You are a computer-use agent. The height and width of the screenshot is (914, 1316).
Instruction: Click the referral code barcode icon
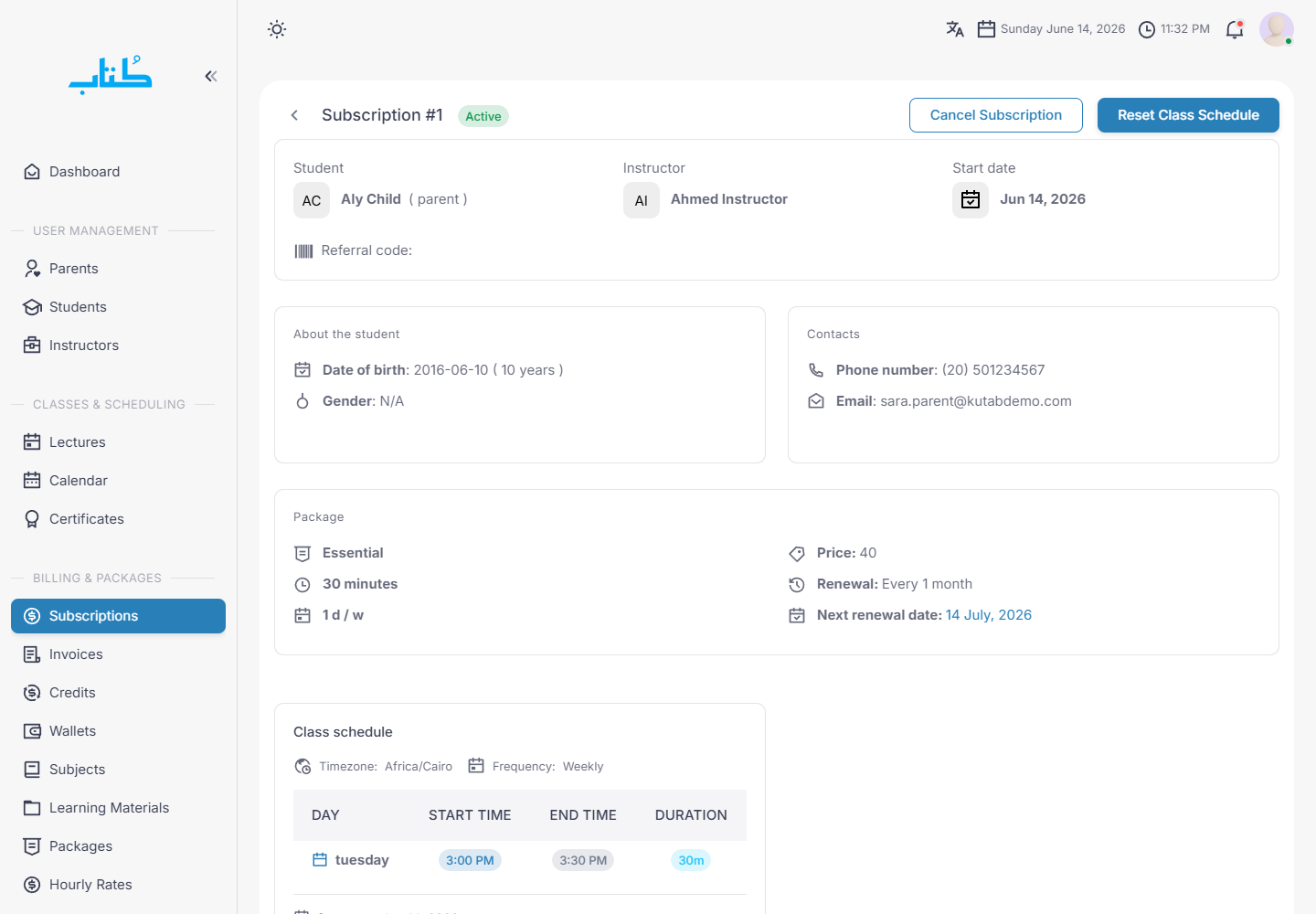pyautogui.click(x=303, y=250)
